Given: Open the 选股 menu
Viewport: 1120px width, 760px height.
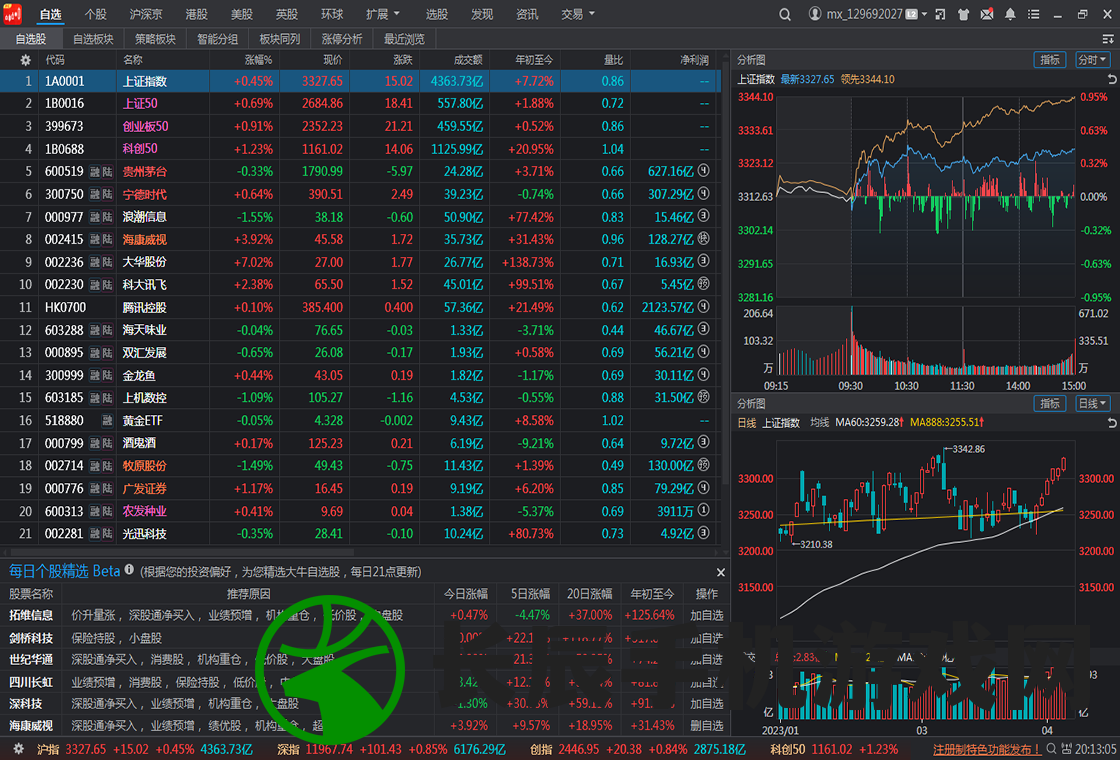Looking at the screenshot, I should tap(437, 14).
